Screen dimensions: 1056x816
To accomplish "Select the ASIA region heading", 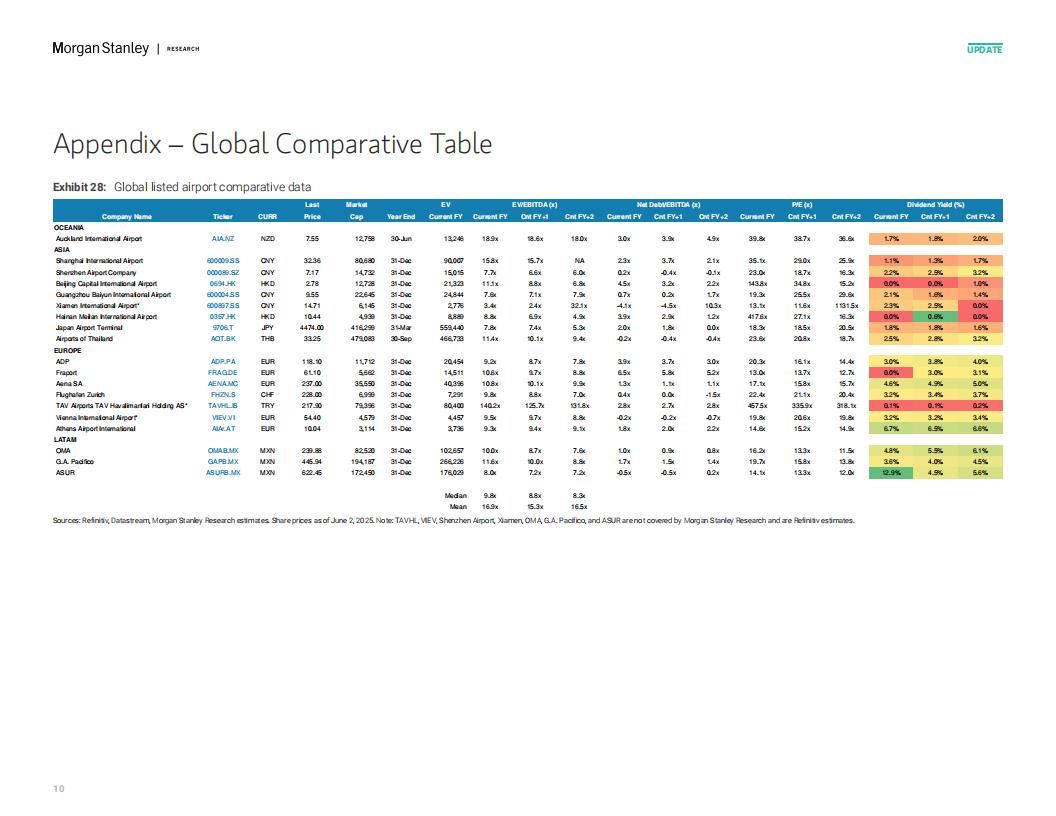I will click(x=62, y=250).
